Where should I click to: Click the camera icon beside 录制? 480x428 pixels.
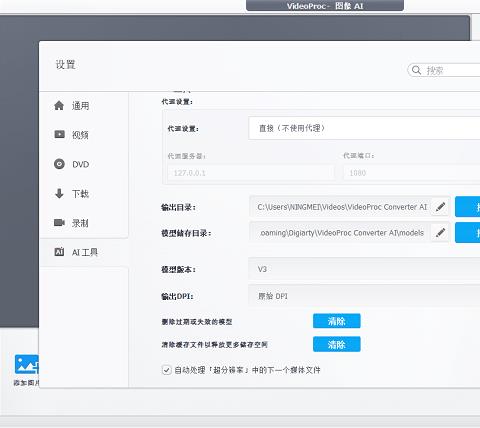coord(59,222)
